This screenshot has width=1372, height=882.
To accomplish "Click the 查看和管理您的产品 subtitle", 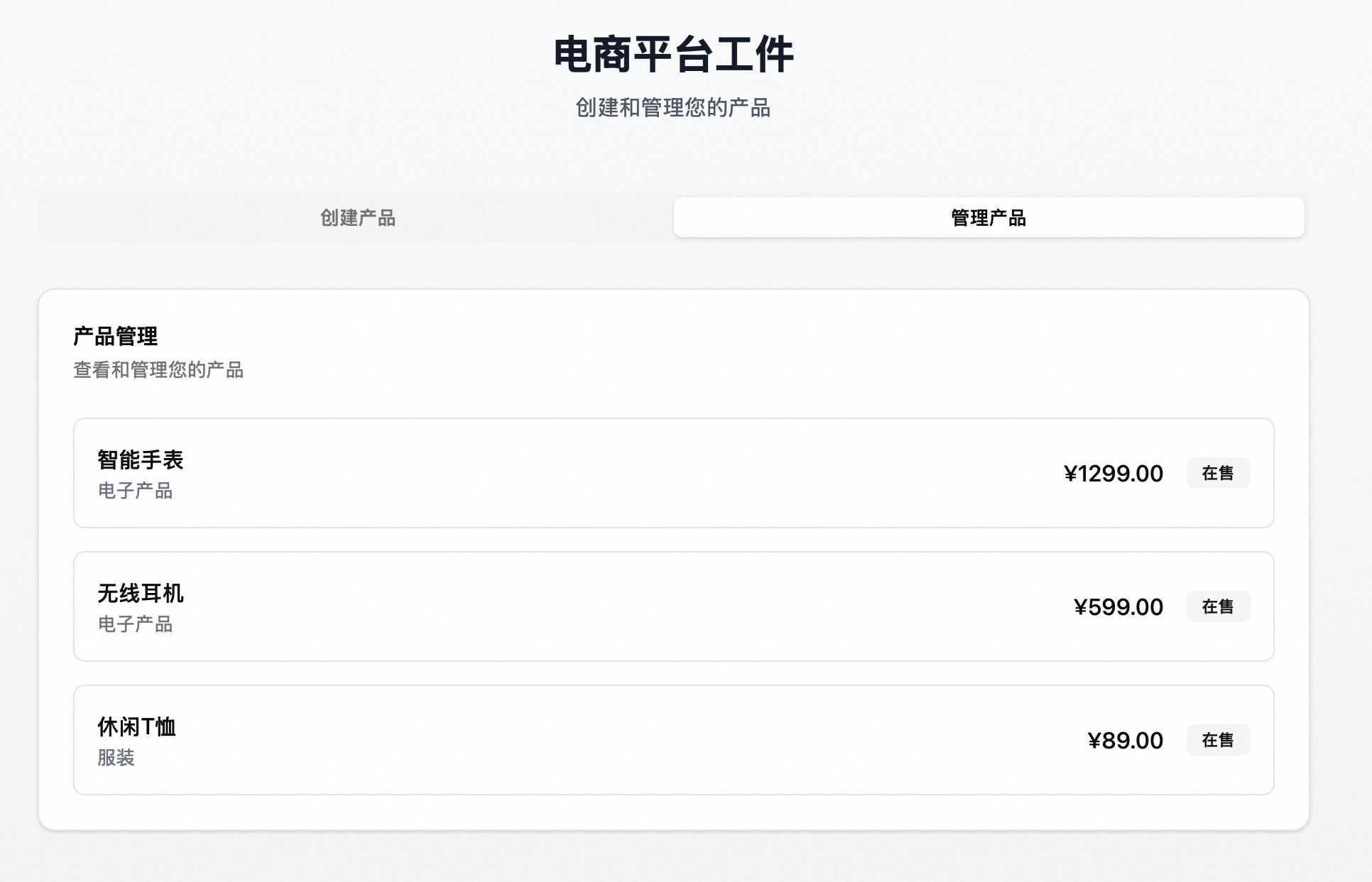I will tap(158, 370).
